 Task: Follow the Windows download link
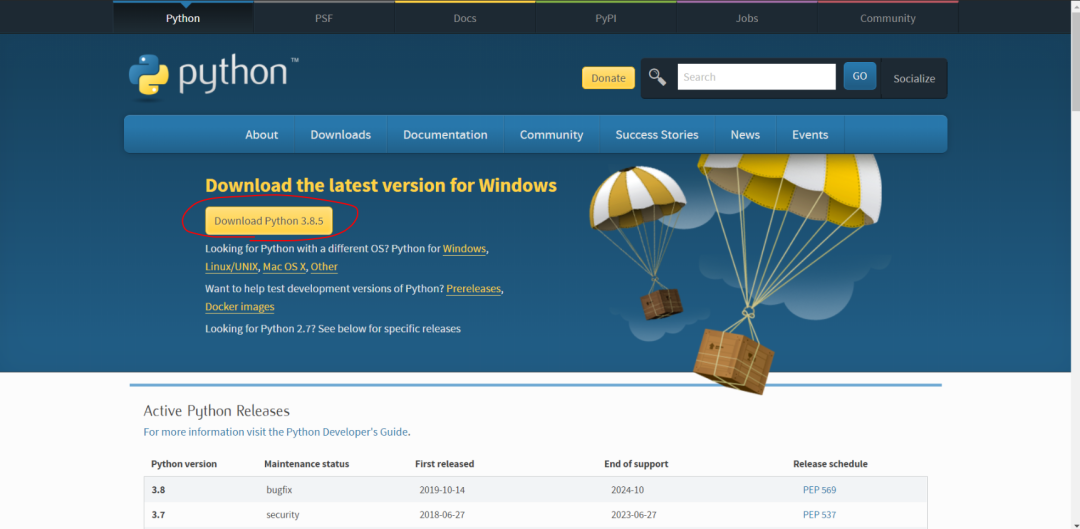pos(464,249)
